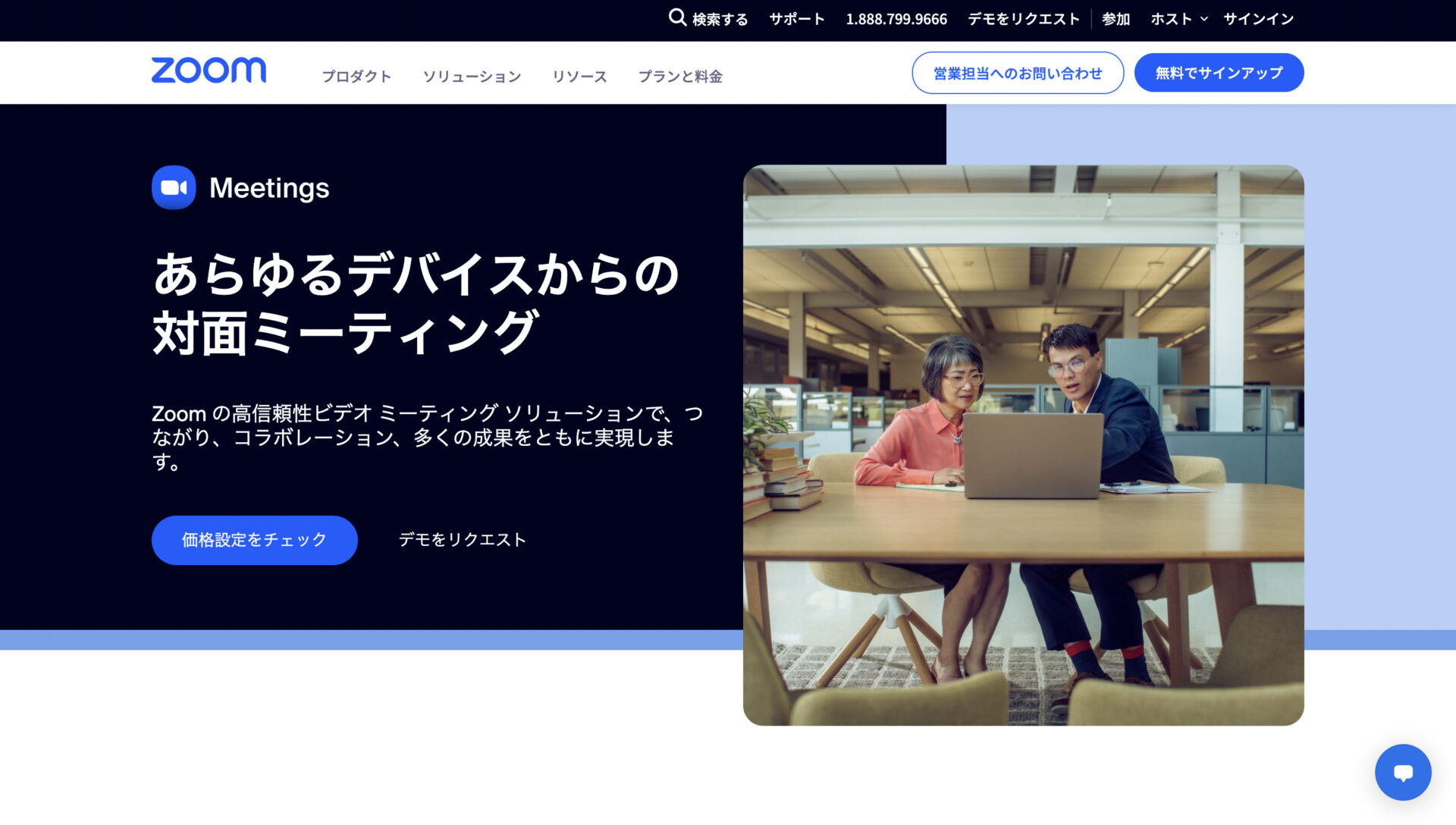
Task: Click デモをリクエスト in the top bar
Action: (1024, 18)
